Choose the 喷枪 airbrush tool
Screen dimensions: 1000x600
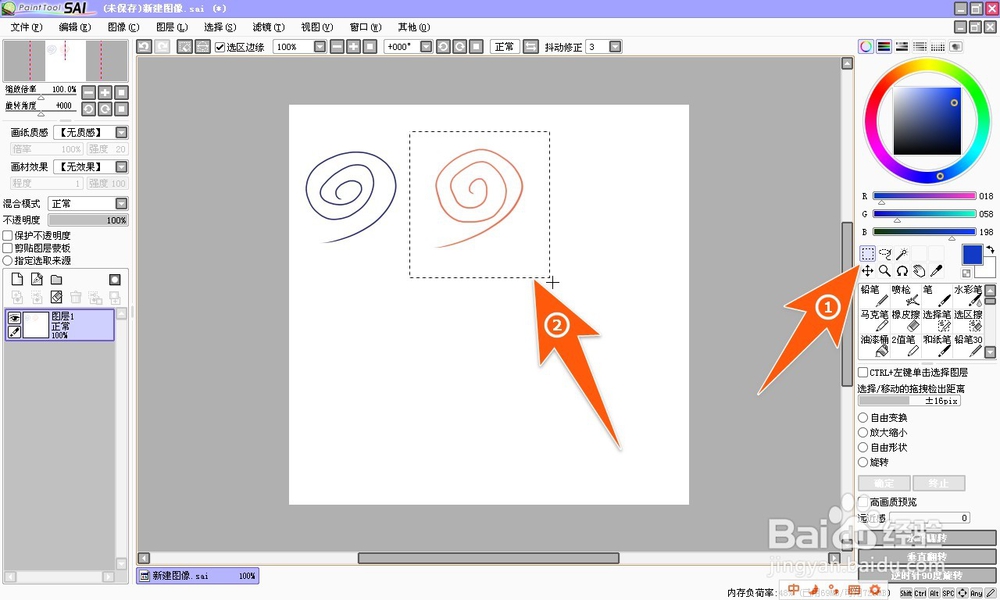905,295
